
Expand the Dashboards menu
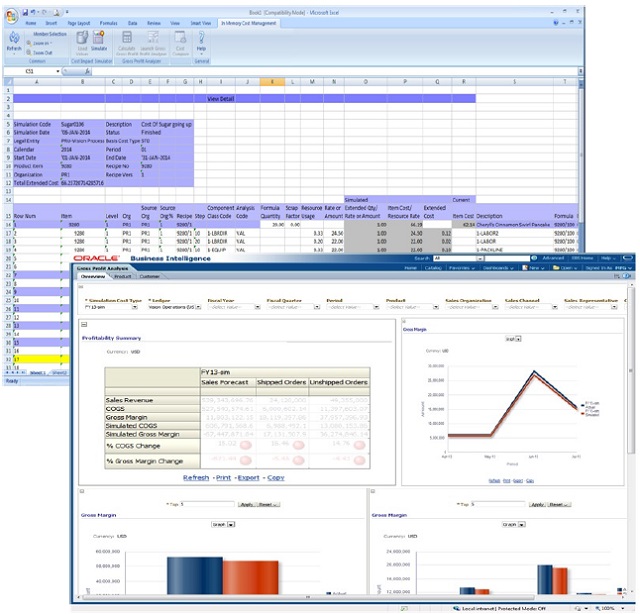click(x=498, y=268)
